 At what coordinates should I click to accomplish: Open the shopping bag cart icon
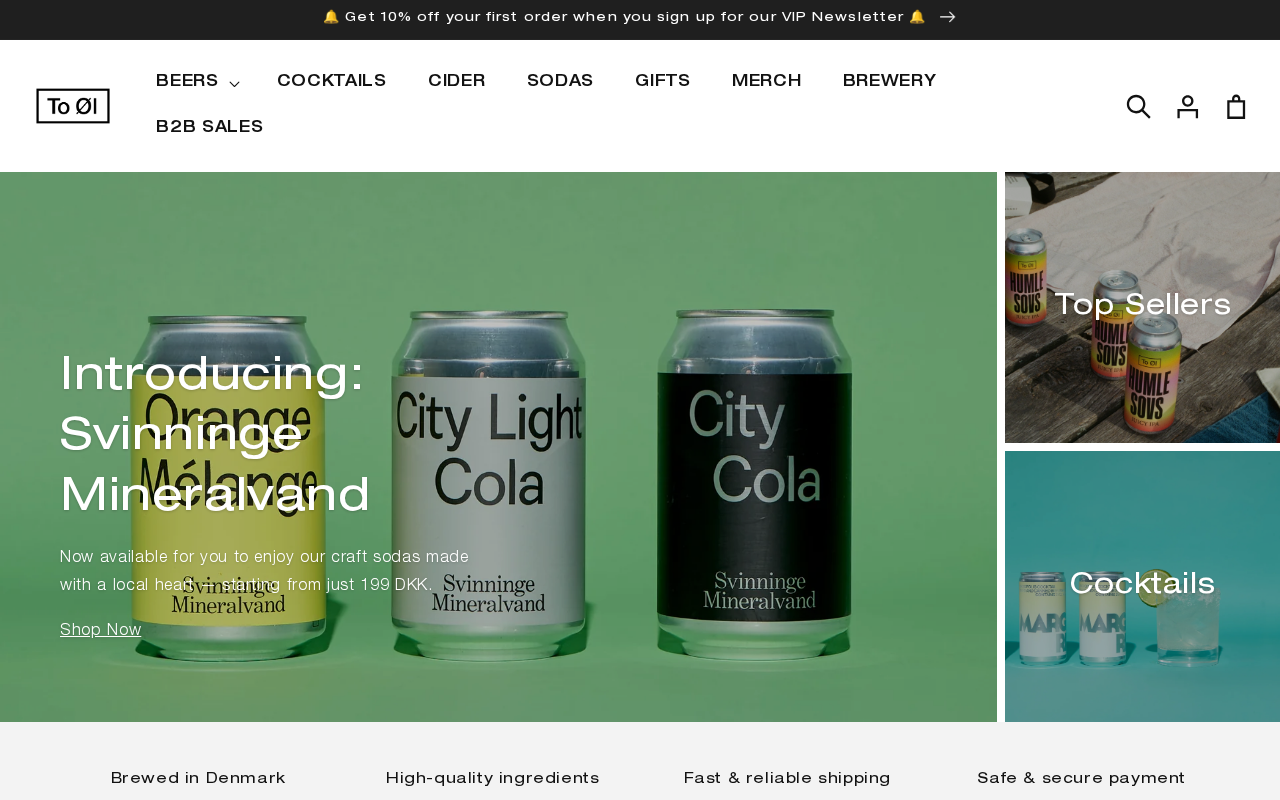pos(1236,106)
